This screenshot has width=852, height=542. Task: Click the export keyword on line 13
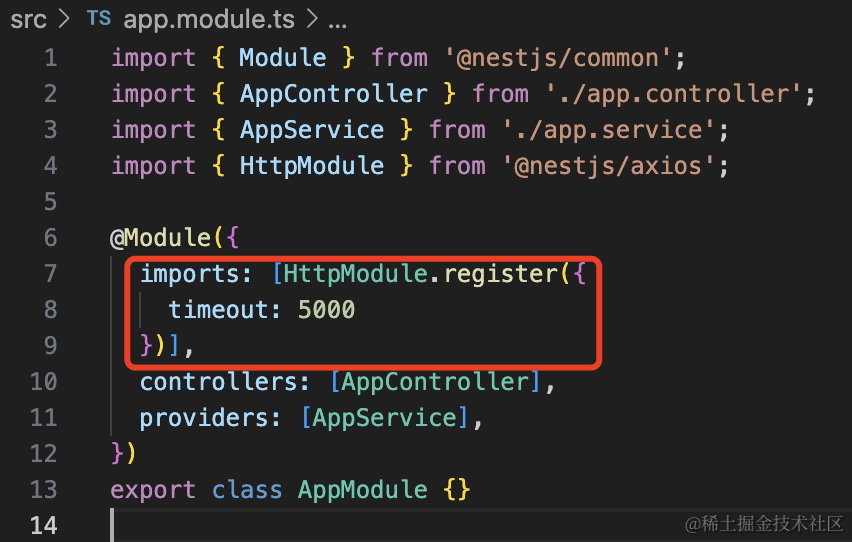[x=153, y=489]
